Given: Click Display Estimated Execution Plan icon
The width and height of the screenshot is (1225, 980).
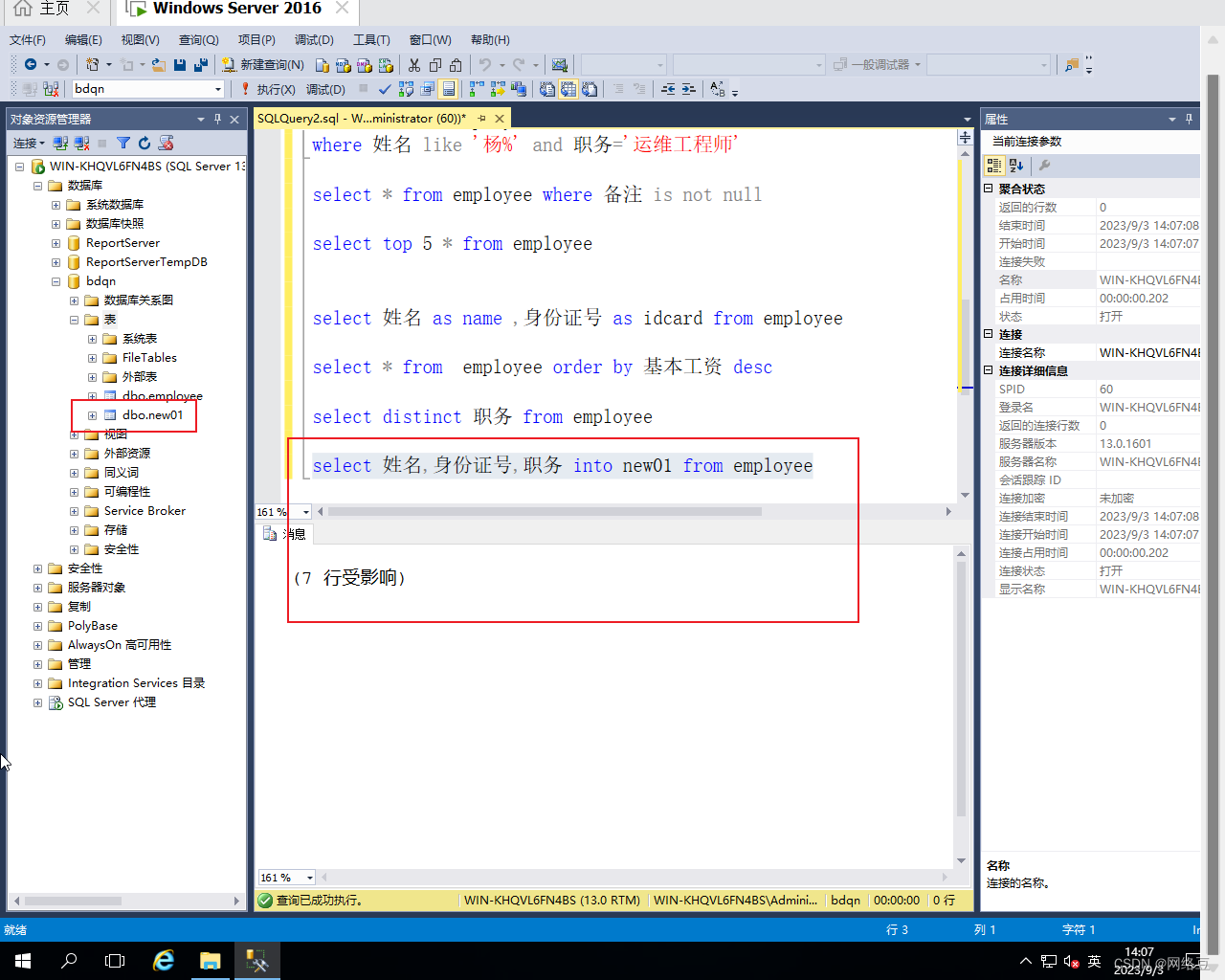Looking at the screenshot, I should 406,89.
